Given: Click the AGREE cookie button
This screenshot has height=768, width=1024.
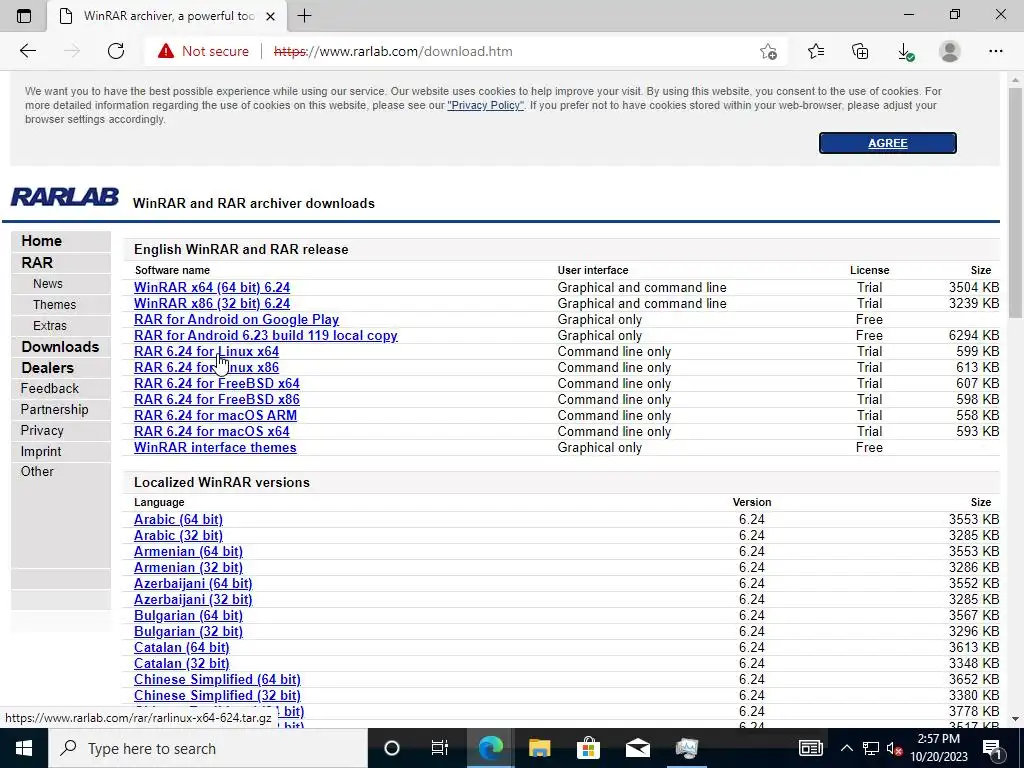Looking at the screenshot, I should (888, 143).
